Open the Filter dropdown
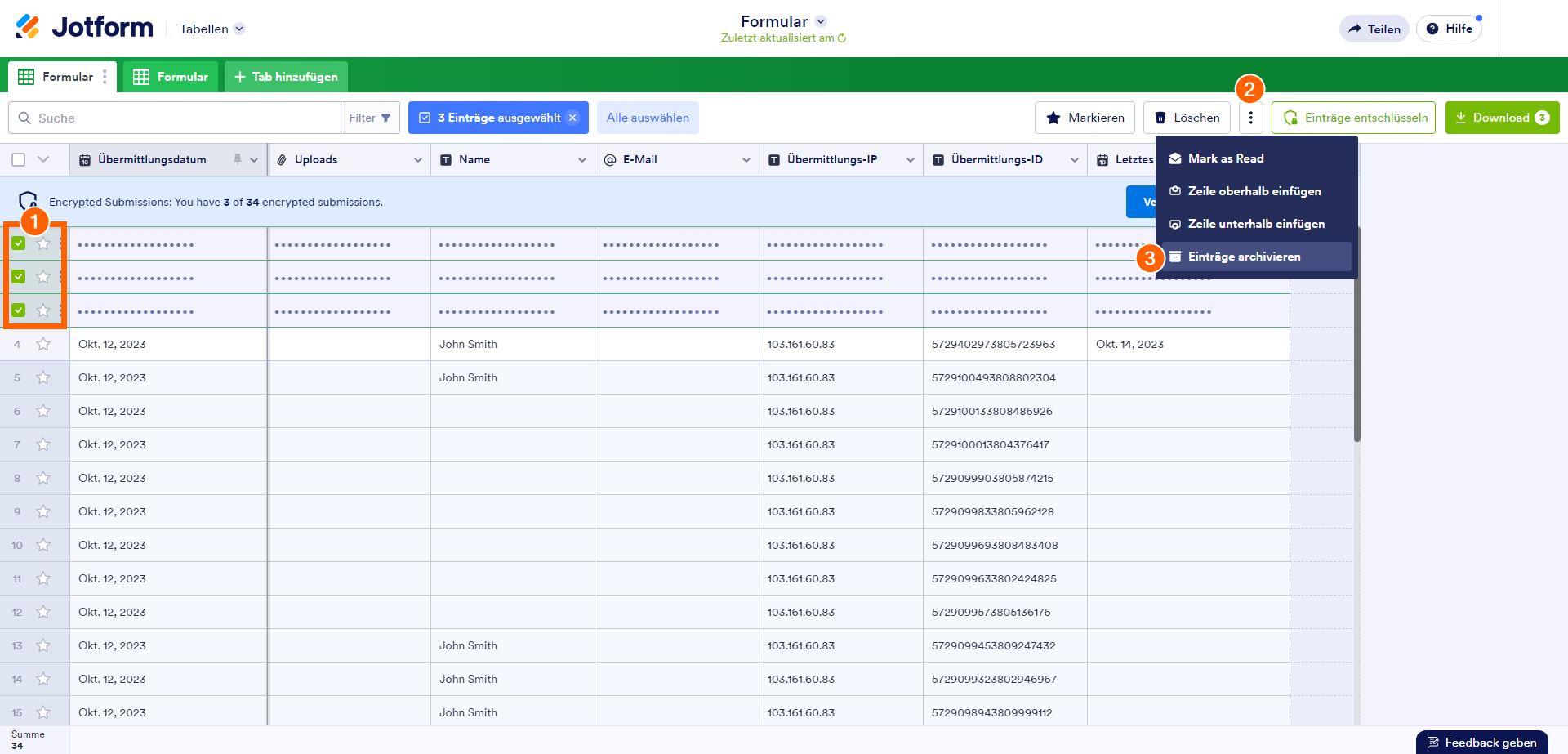This screenshot has height=754, width=1568. tap(370, 118)
